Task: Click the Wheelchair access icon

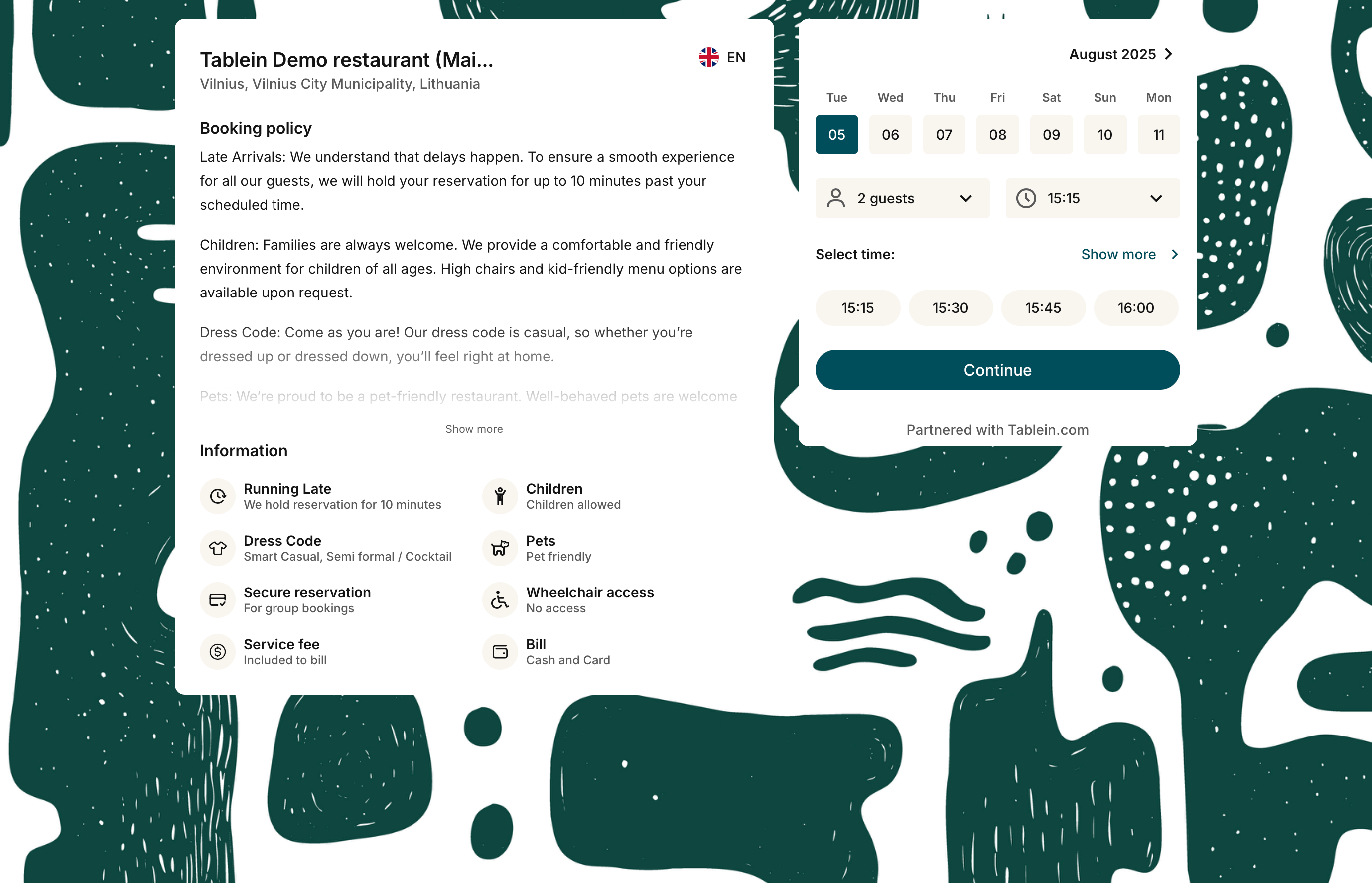Action: (500, 600)
